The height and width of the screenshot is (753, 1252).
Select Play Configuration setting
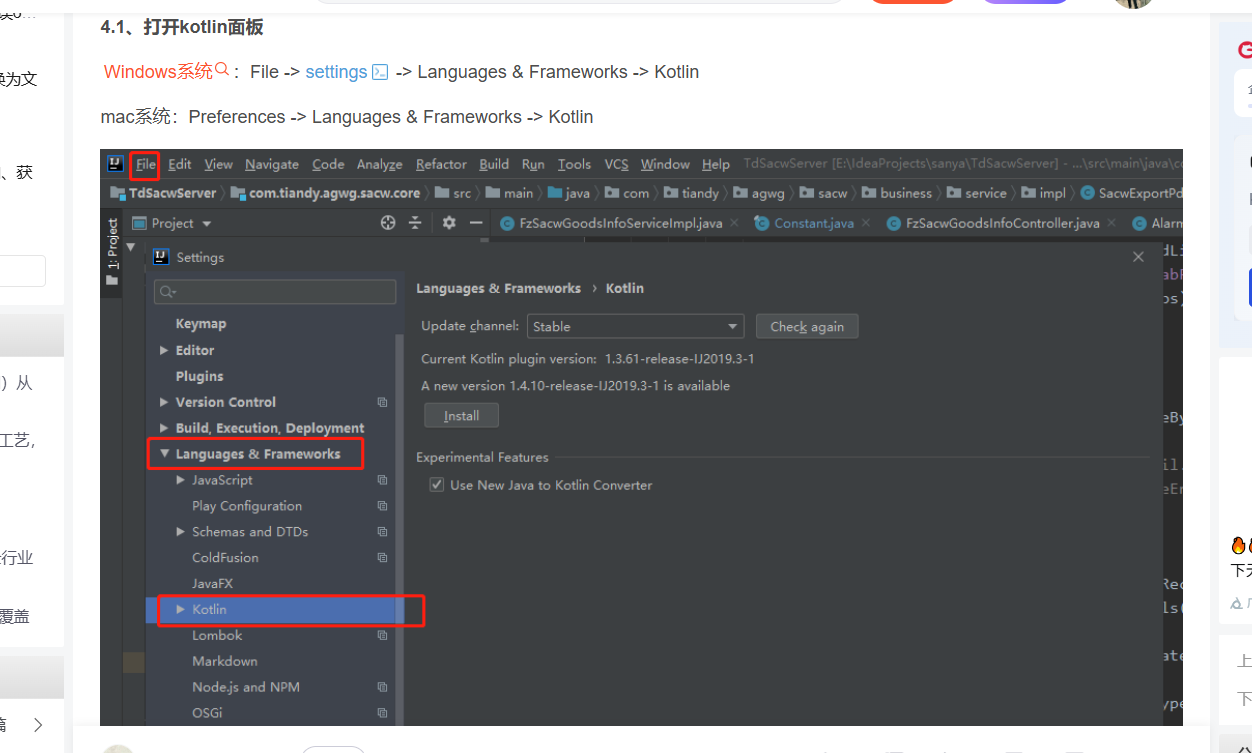tap(247, 506)
